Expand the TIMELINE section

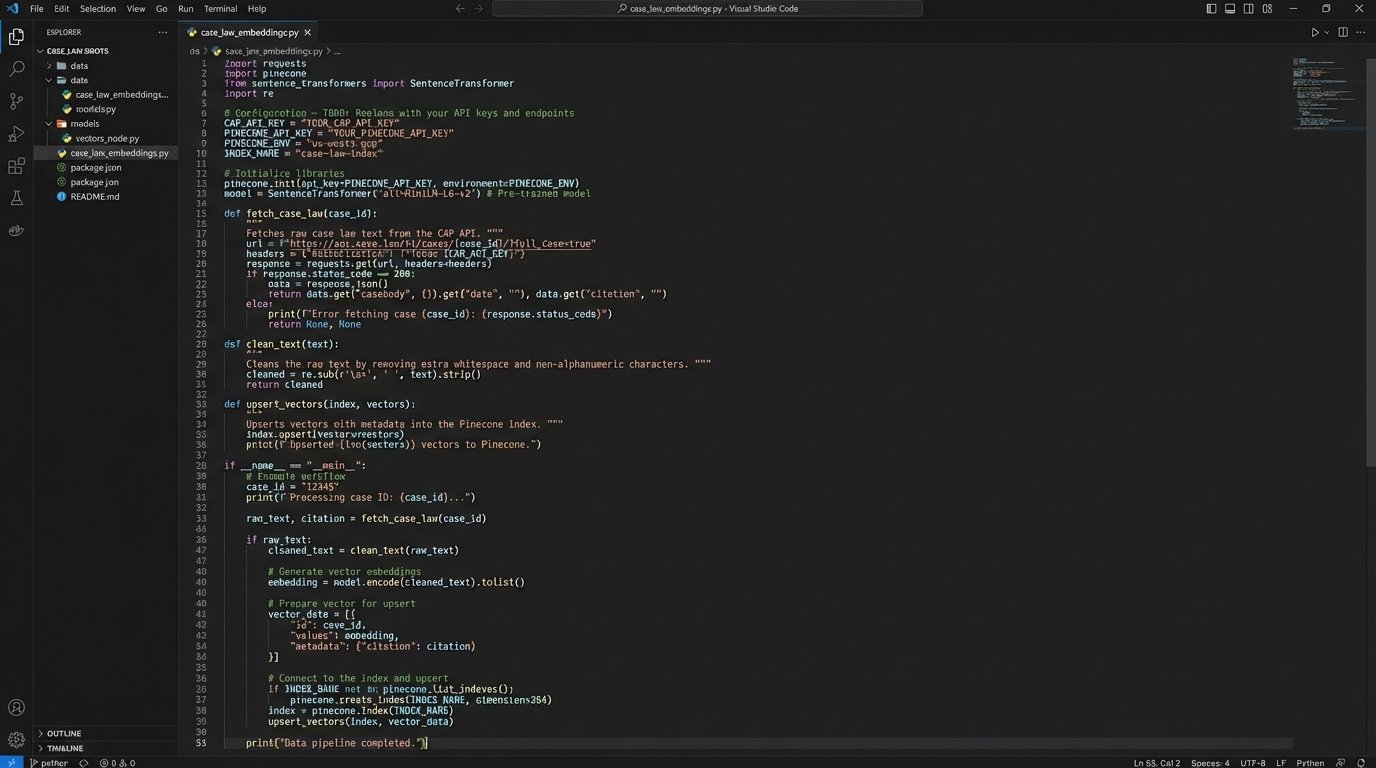click(x=65, y=748)
